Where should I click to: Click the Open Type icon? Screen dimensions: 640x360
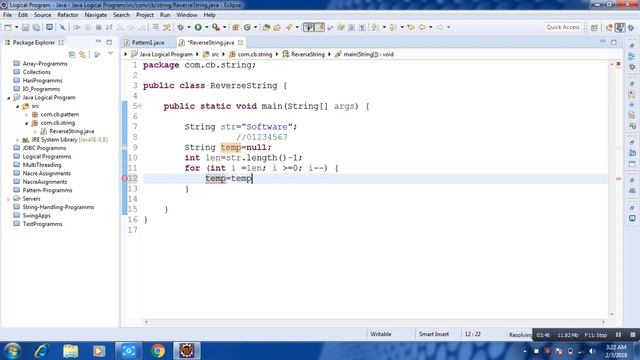(266, 27)
